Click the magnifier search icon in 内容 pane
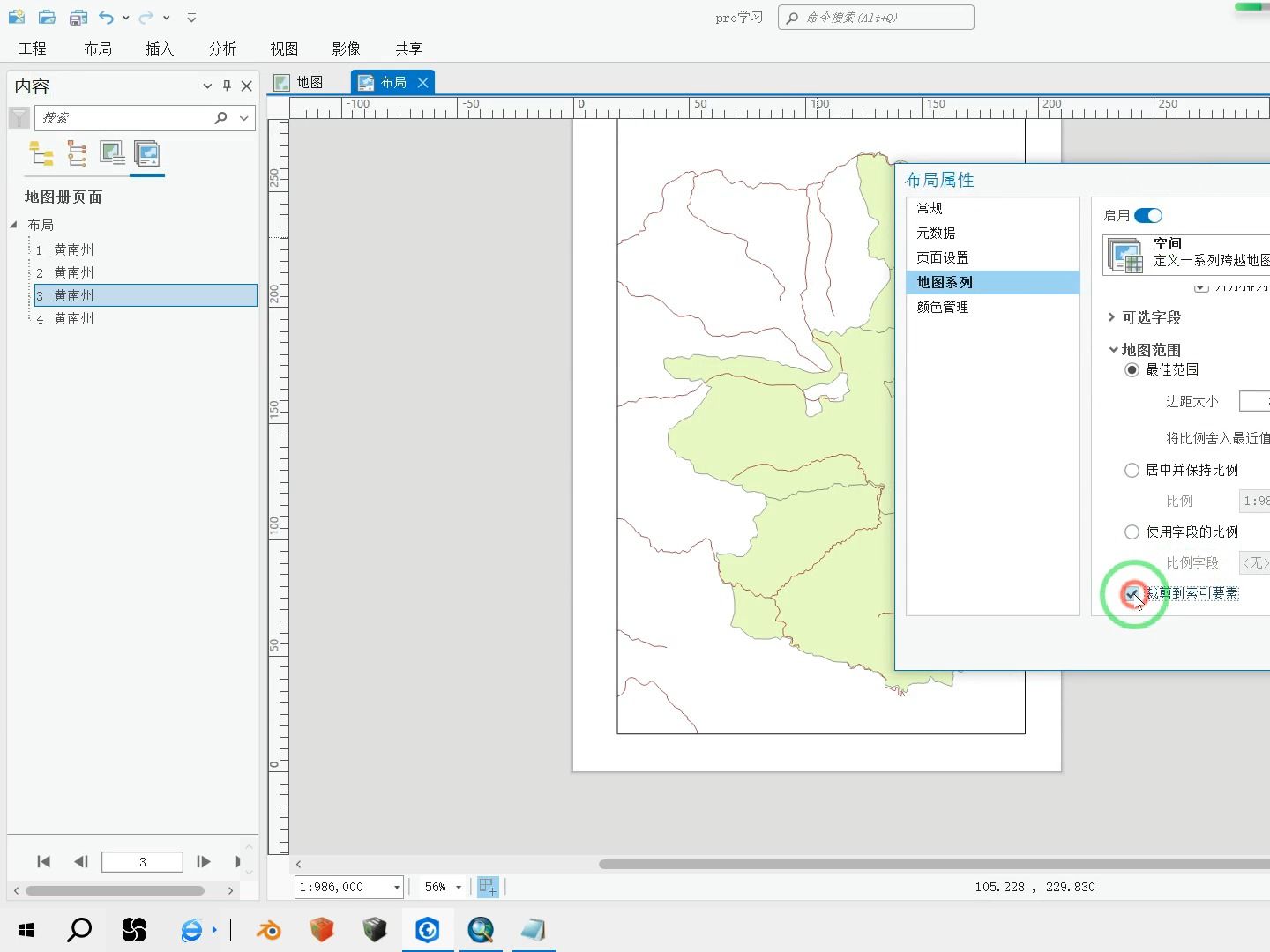This screenshot has width=1270, height=952. [x=220, y=117]
